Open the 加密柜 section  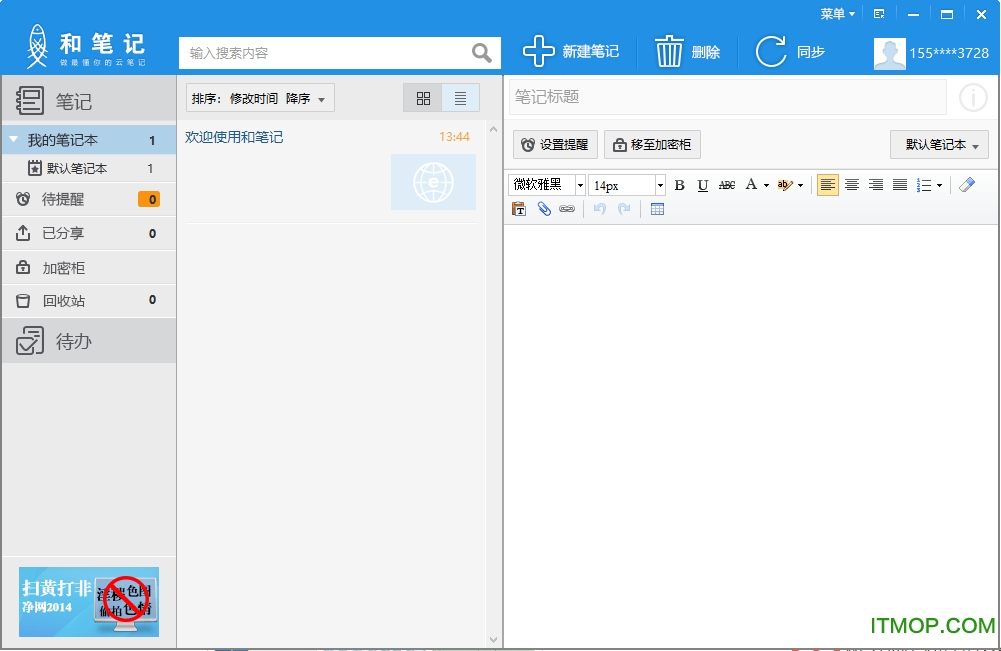89,267
